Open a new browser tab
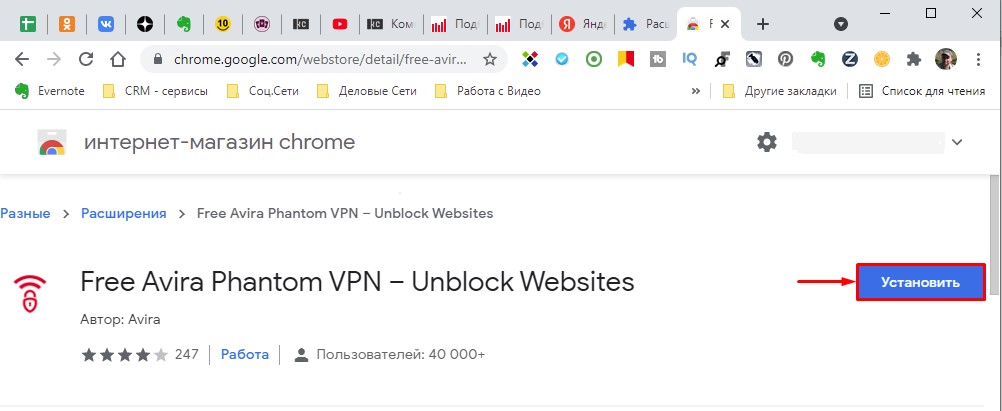The width and height of the screenshot is (1002, 411). [763, 23]
